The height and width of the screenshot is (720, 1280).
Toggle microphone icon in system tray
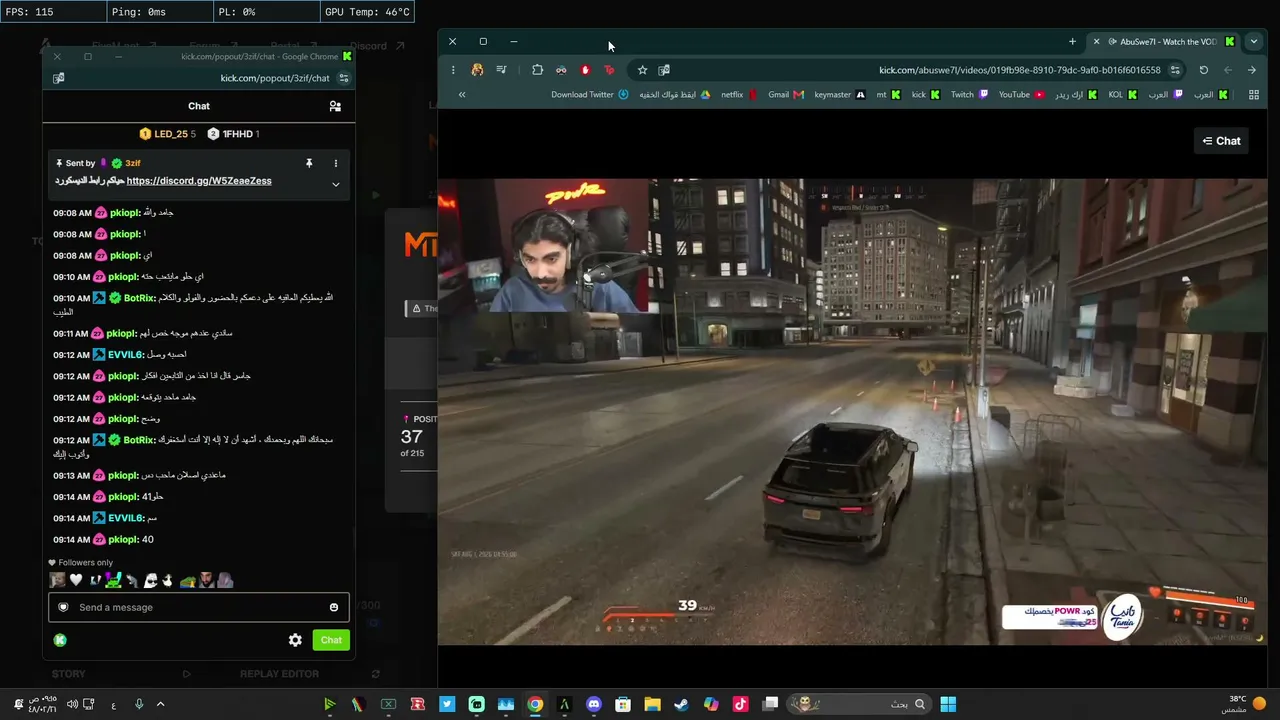pos(139,704)
